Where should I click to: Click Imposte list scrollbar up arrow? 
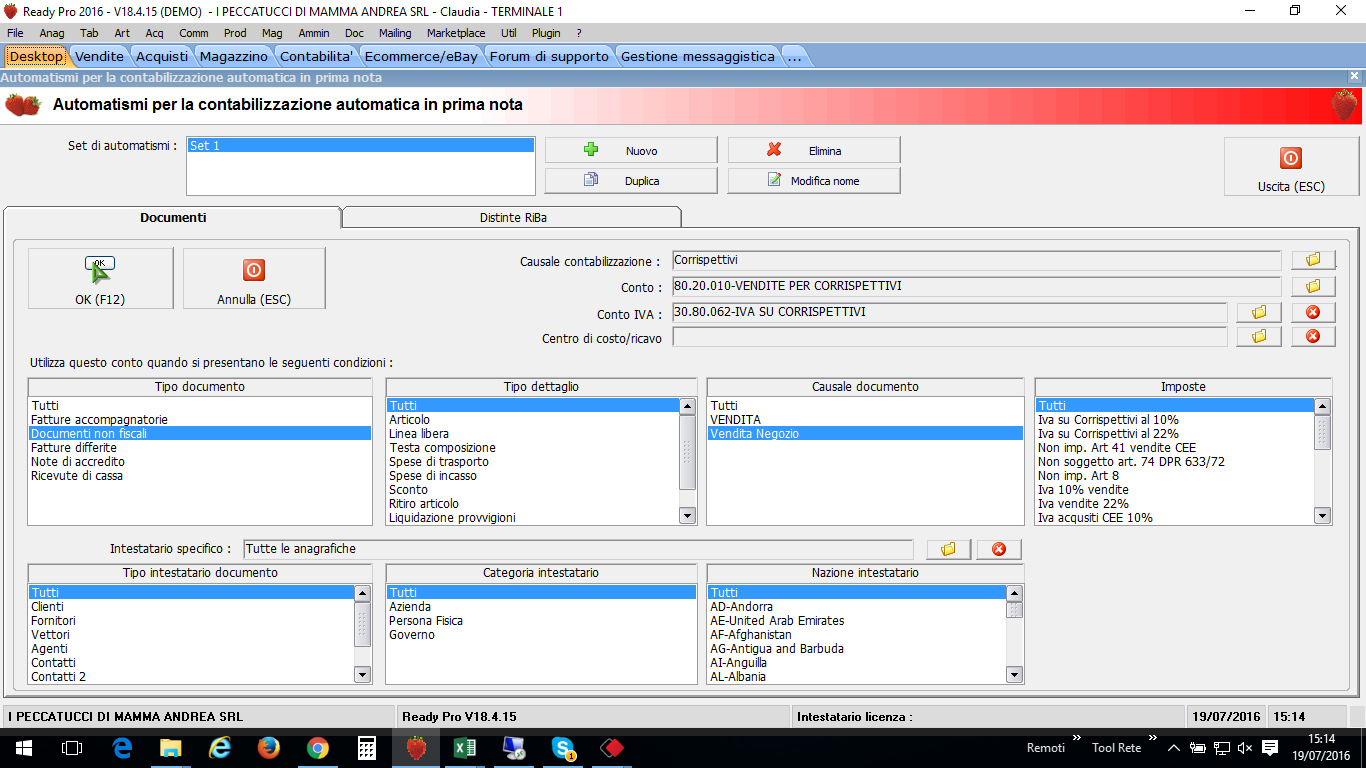(x=1322, y=406)
